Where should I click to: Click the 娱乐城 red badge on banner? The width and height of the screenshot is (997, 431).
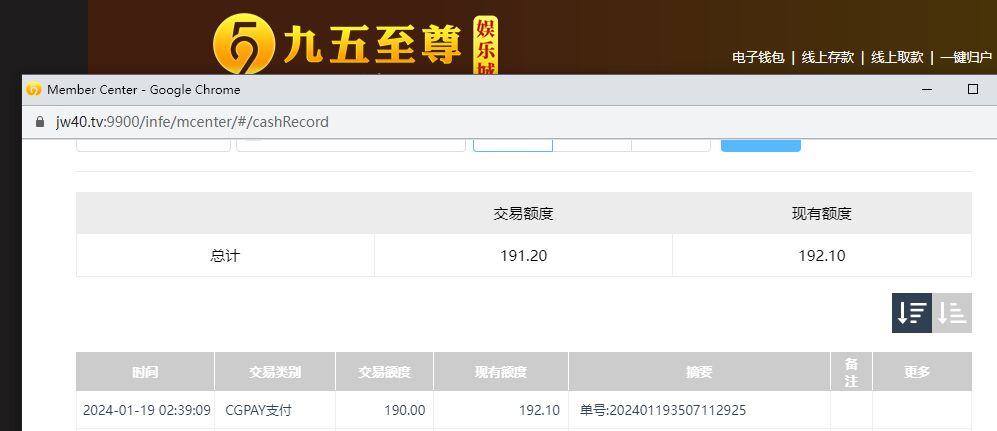pyautogui.click(x=485, y=46)
